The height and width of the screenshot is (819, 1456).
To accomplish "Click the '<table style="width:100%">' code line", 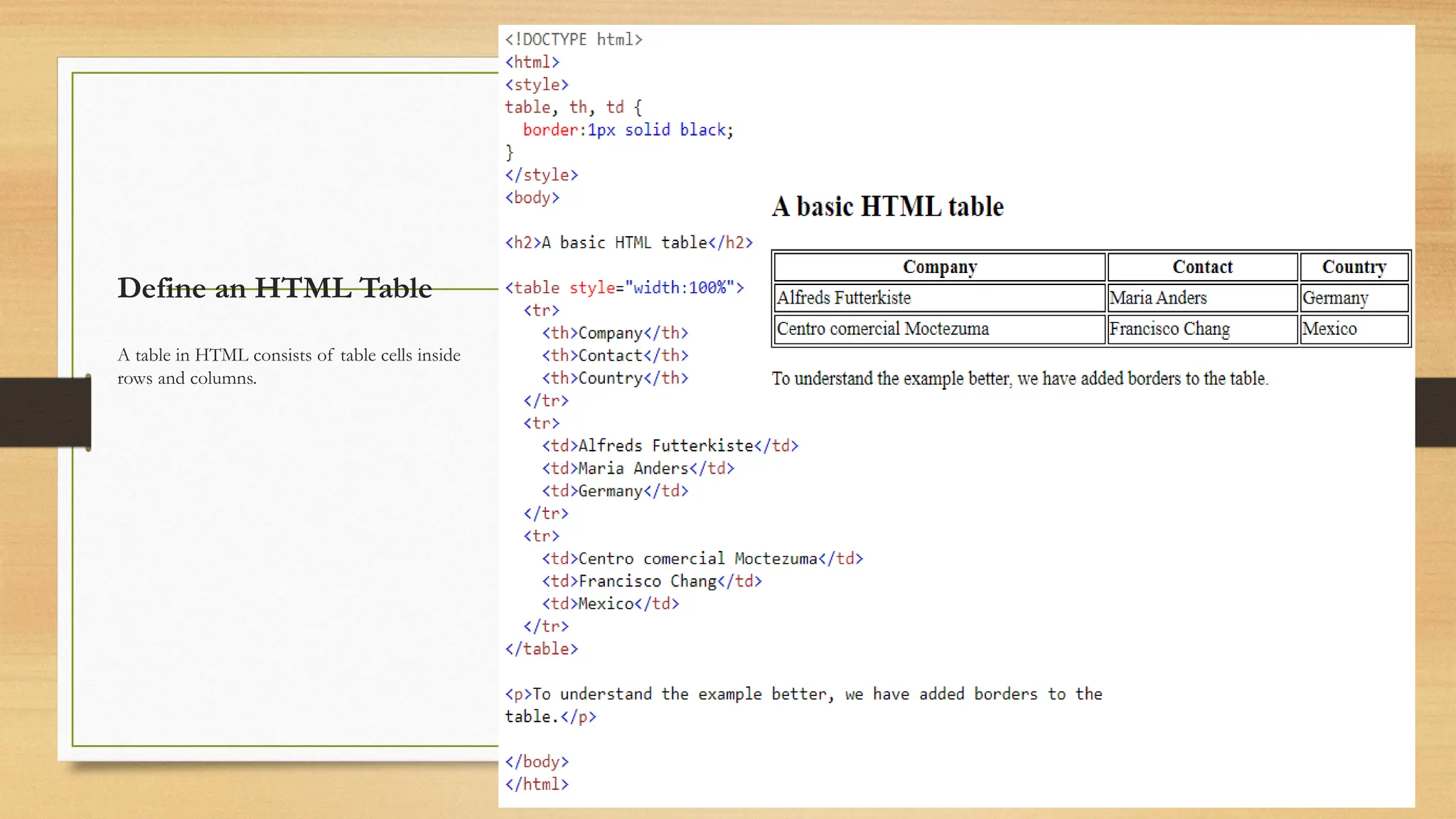I will click(x=624, y=288).
